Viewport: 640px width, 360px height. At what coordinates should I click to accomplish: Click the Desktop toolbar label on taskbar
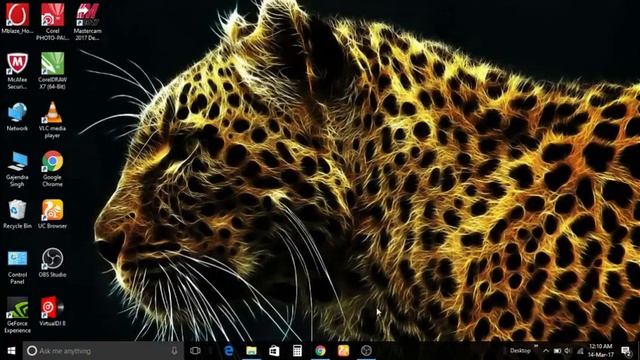(520, 351)
